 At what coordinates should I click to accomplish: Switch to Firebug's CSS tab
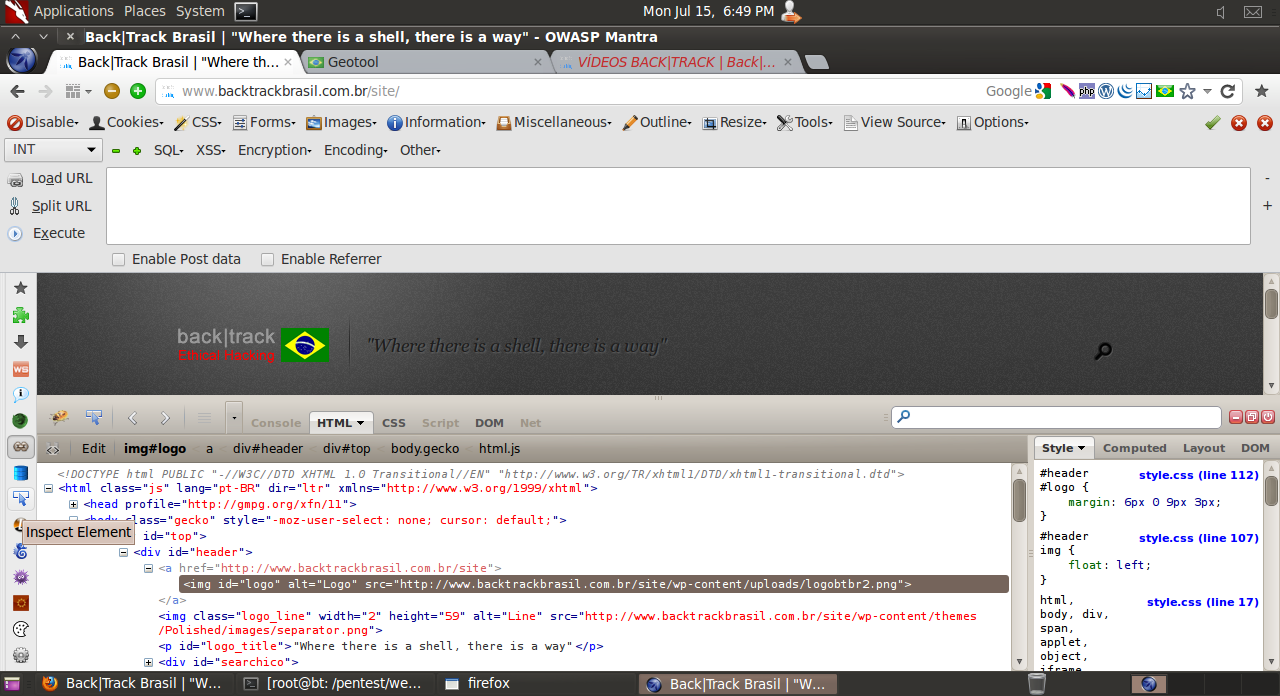click(394, 423)
